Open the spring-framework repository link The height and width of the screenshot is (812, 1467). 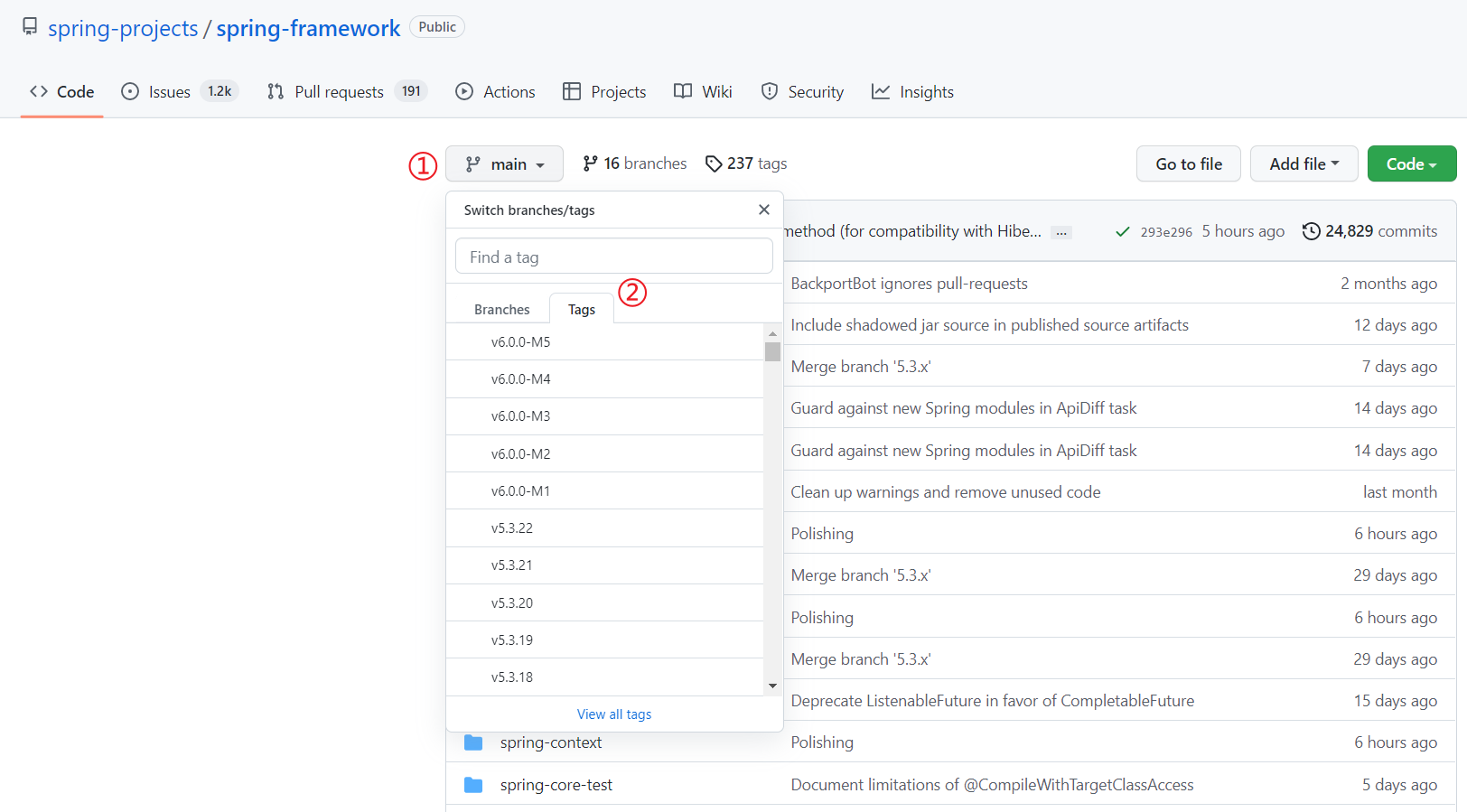pyautogui.click(x=308, y=28)
